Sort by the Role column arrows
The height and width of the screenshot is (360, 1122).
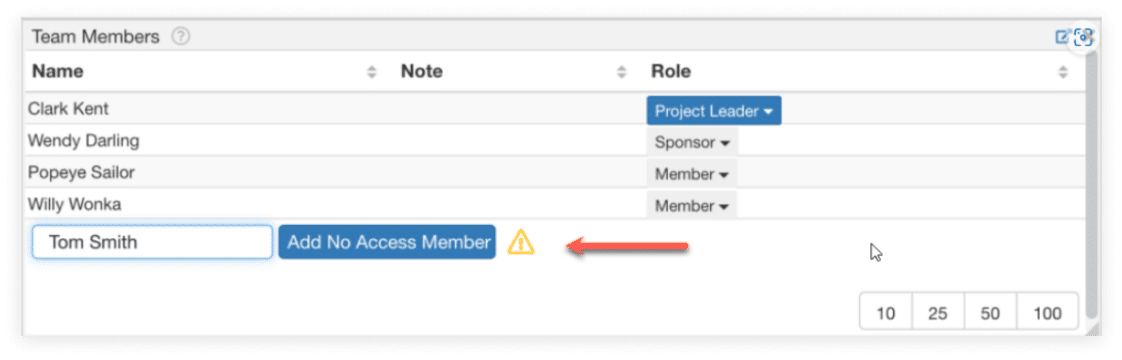[x=1063, y=72]
